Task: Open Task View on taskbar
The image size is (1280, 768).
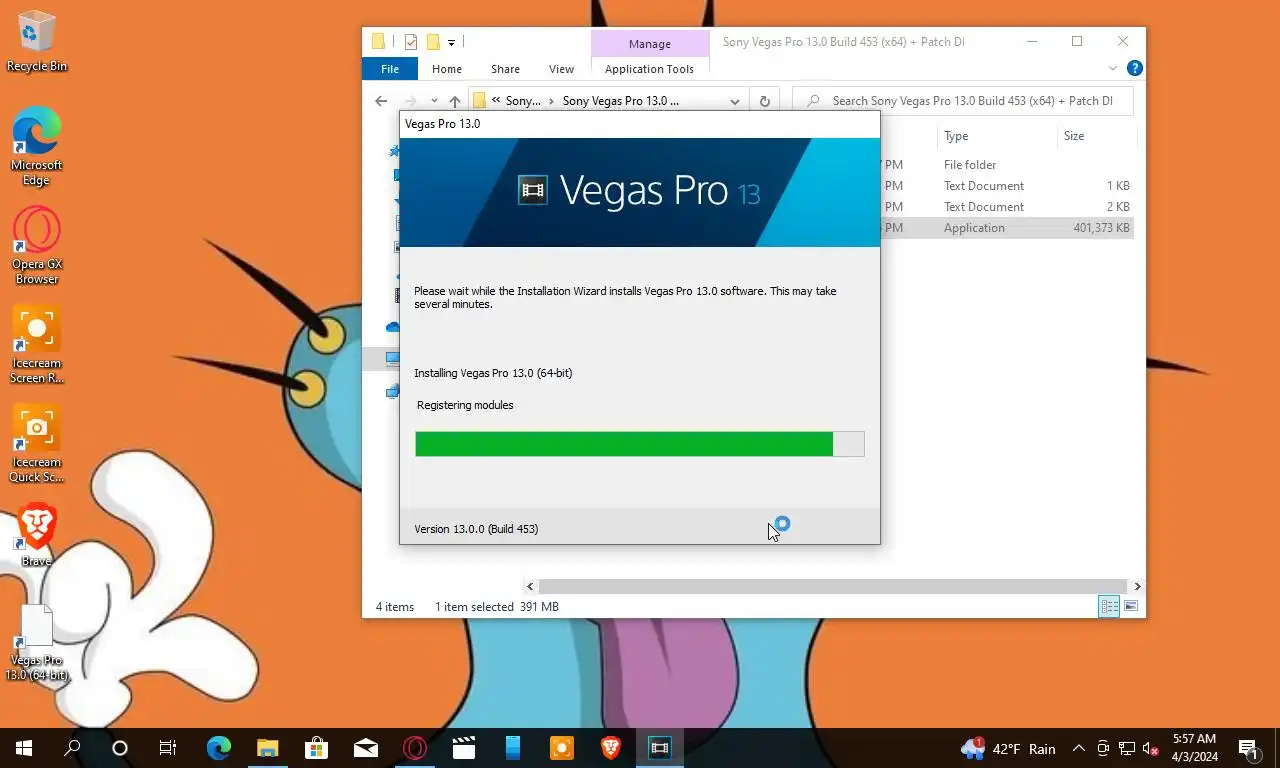Action: (168, 748)
